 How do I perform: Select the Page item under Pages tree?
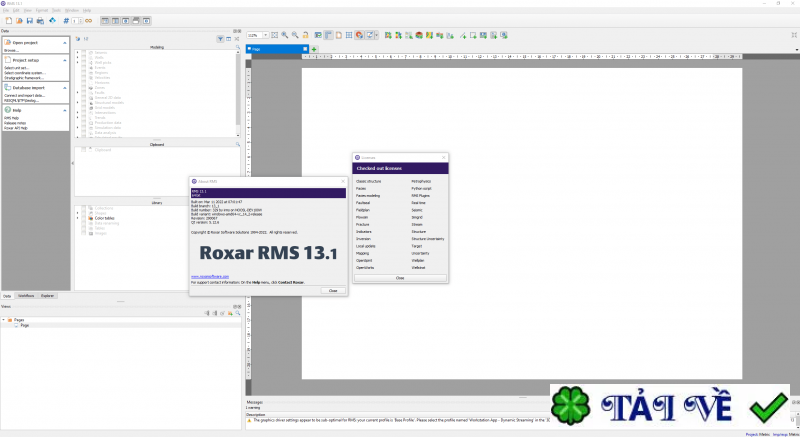point(24,325)
